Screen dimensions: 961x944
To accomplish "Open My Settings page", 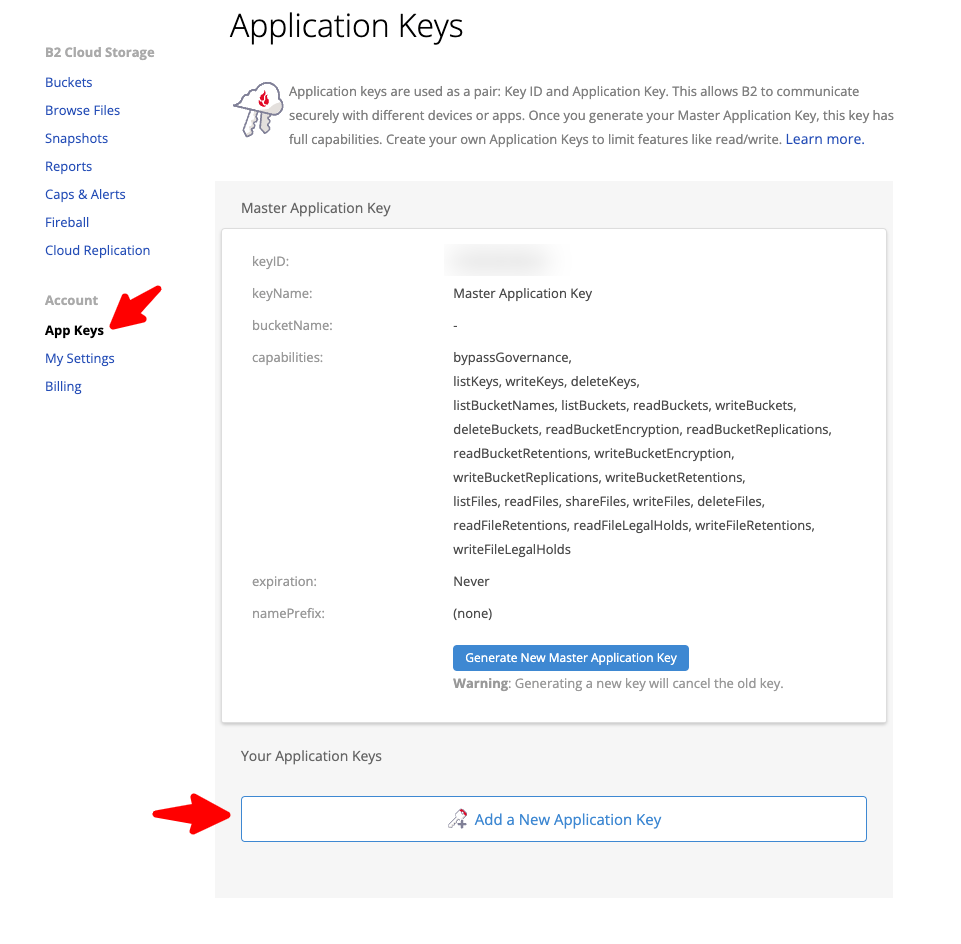I will [80, 359].
